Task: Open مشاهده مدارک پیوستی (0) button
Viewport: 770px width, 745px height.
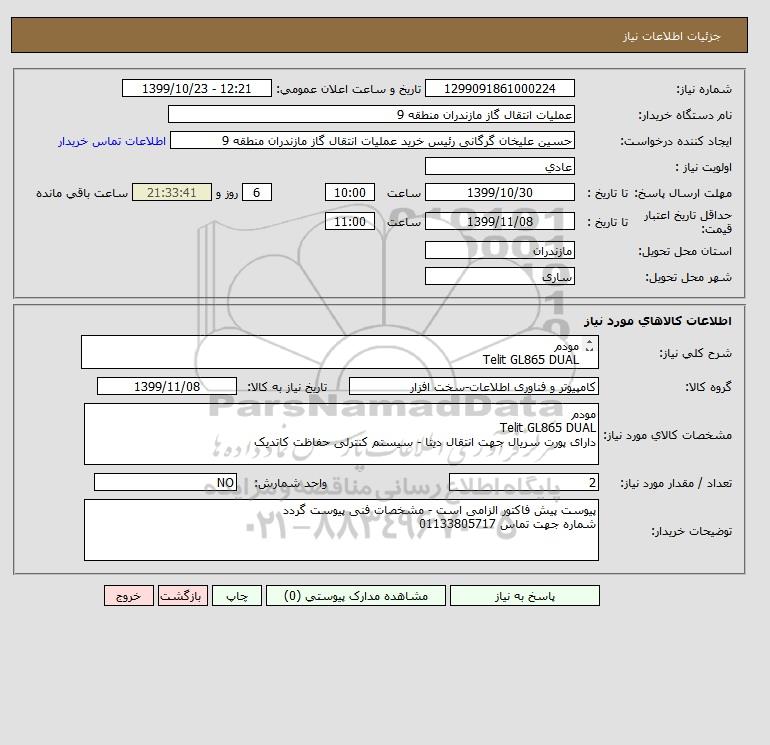Action: tap(356, 595)
